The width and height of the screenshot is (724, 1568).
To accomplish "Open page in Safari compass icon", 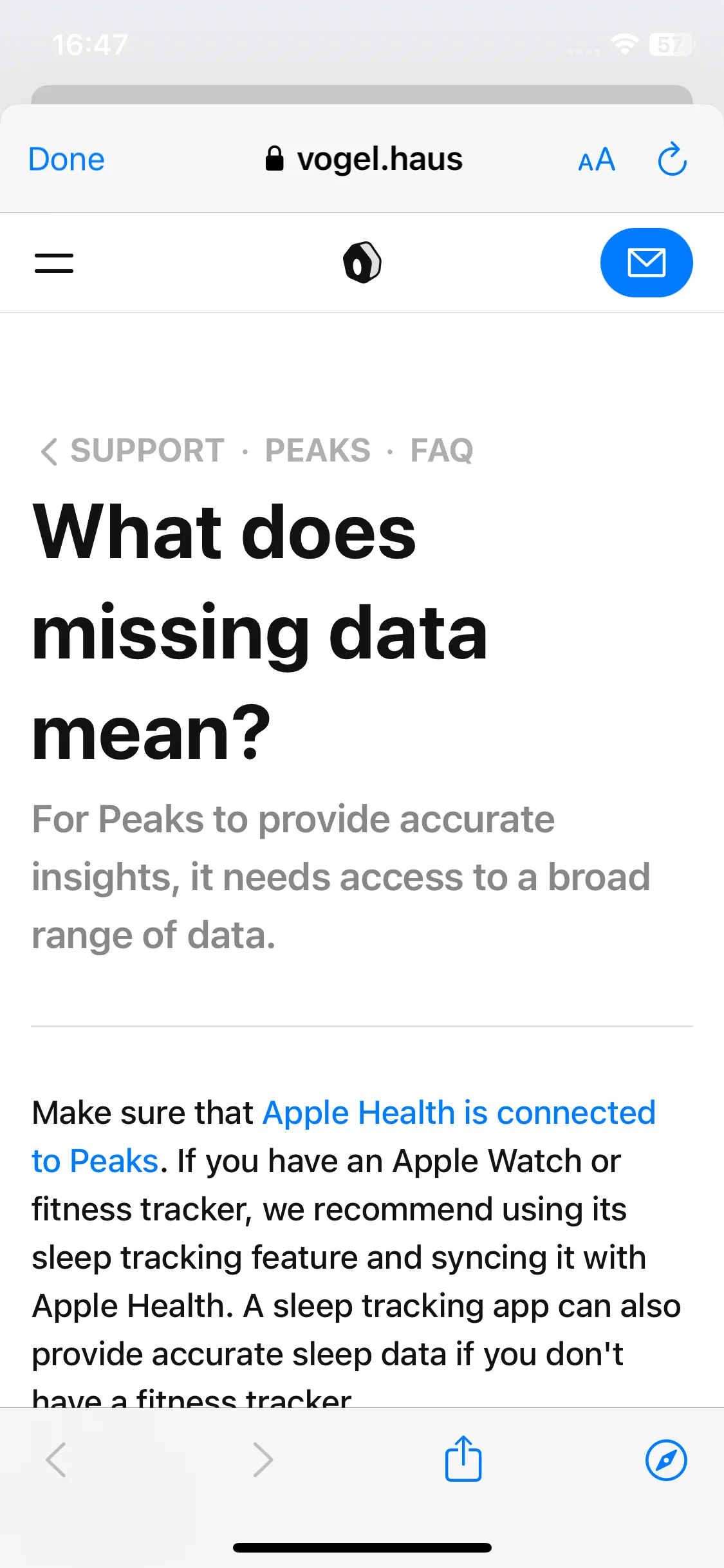I will point(666,1460).
